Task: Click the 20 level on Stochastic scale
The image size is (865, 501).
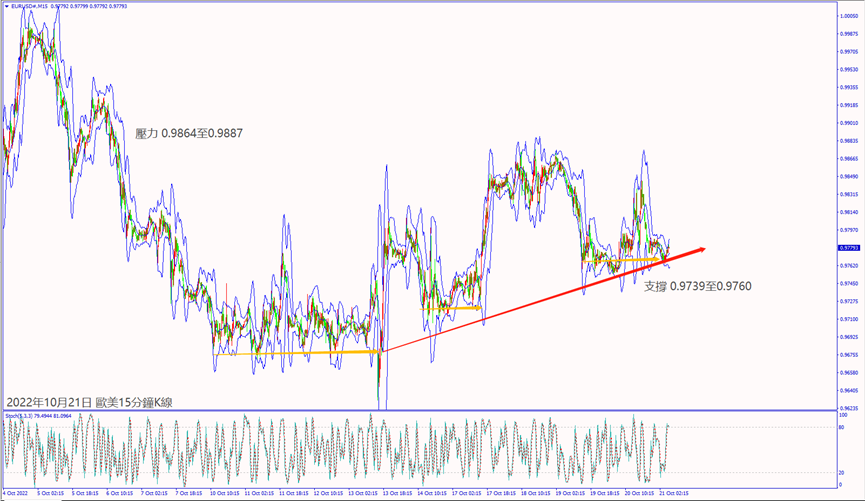Action: 840,472
